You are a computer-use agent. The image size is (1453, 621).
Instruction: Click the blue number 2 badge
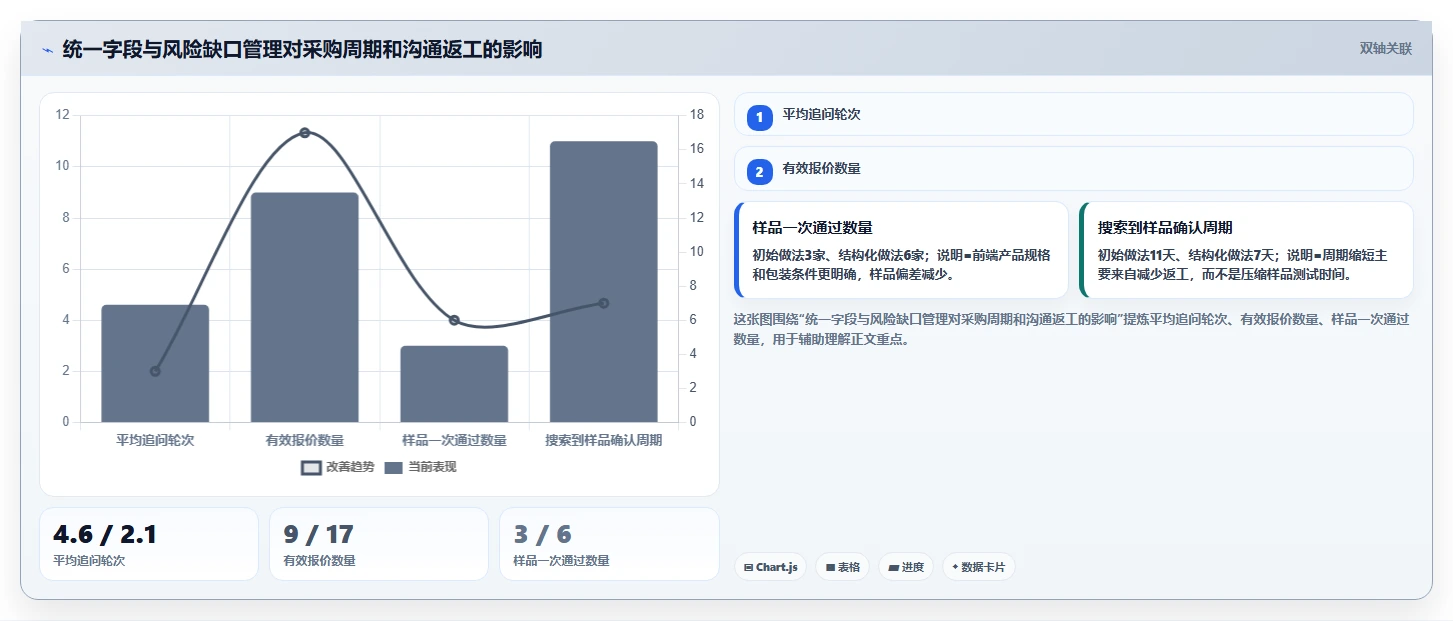pos(760,172)
